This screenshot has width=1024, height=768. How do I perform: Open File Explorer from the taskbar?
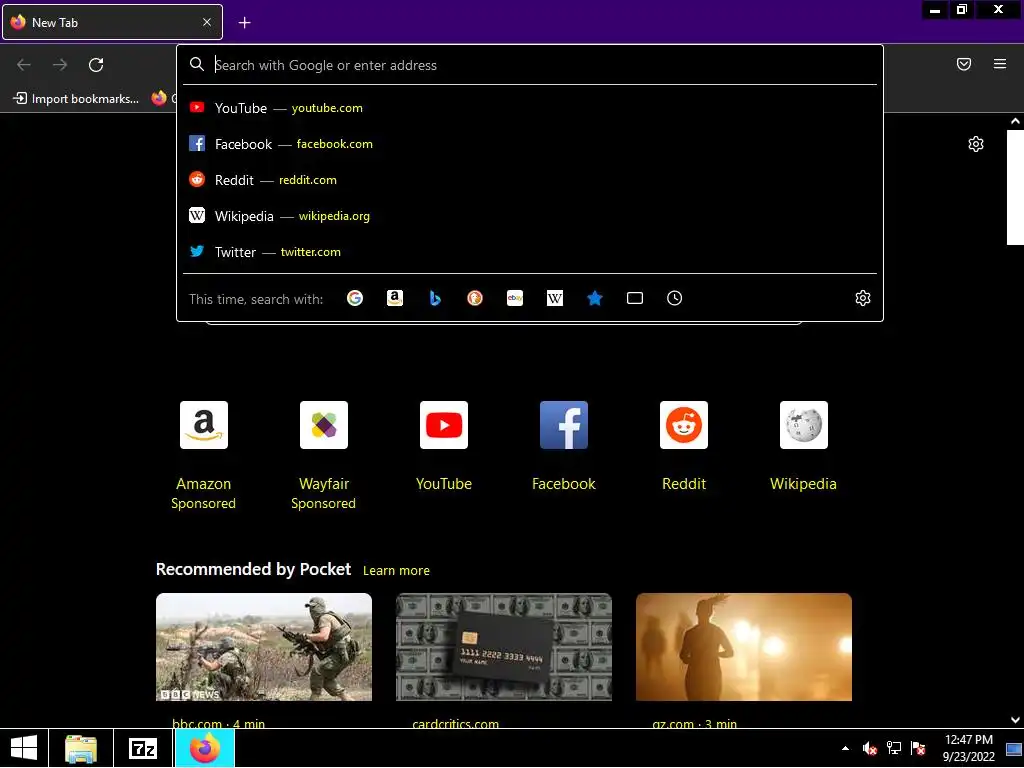point(81,748)
